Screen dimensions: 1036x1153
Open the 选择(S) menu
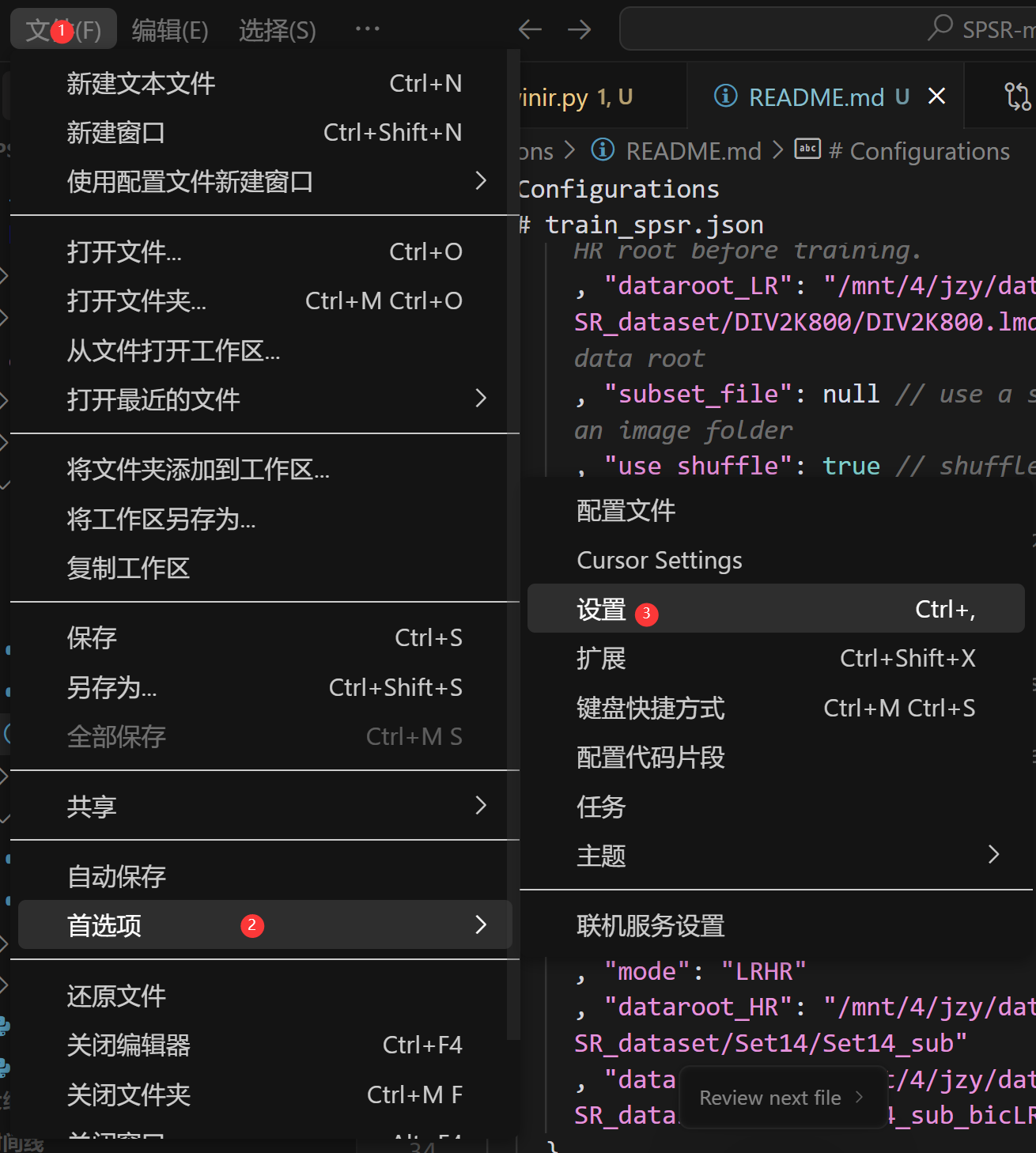pyautogui.click(x=276, y=29)
